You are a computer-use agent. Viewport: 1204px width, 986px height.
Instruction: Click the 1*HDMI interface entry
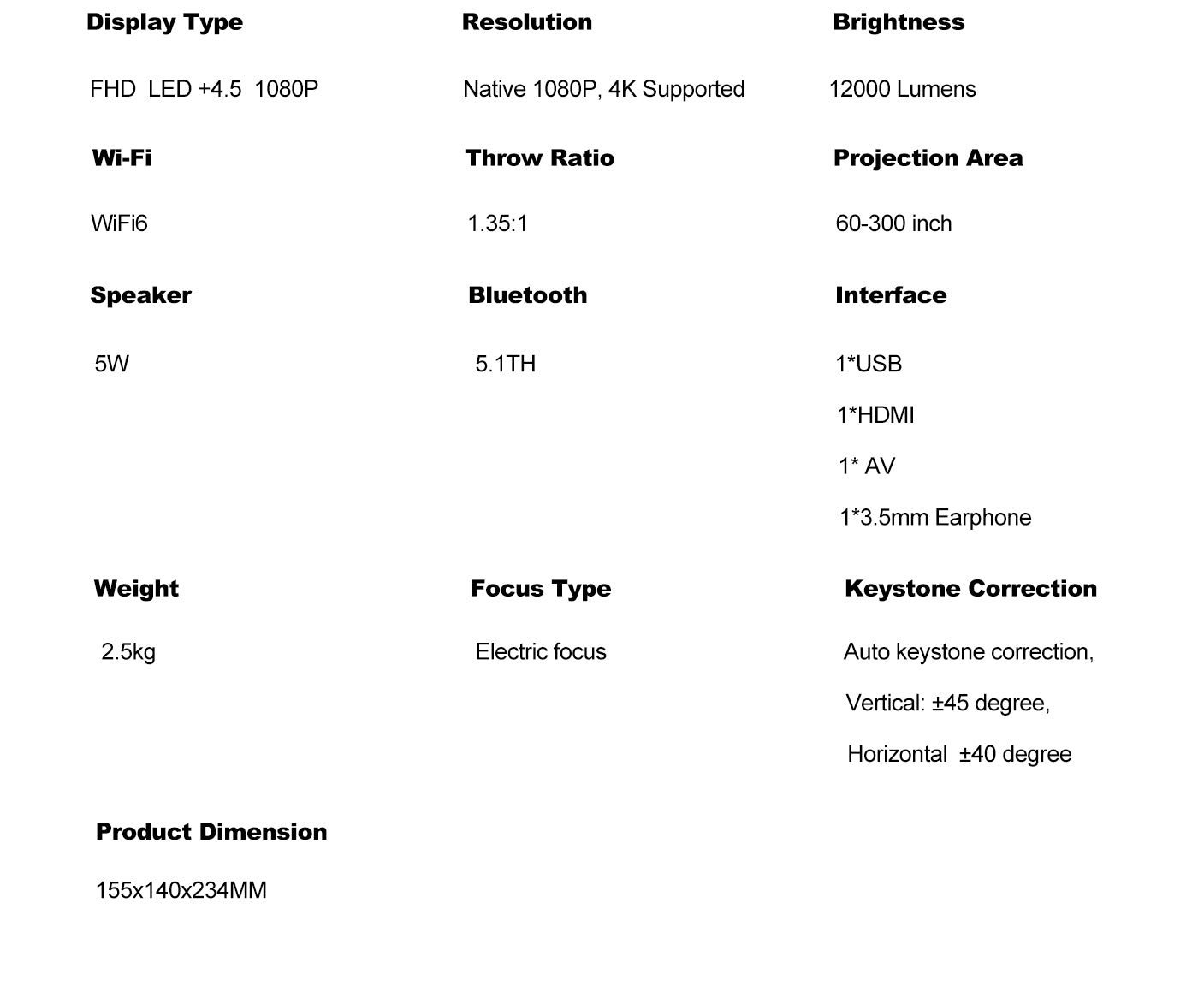pos(875,415)
